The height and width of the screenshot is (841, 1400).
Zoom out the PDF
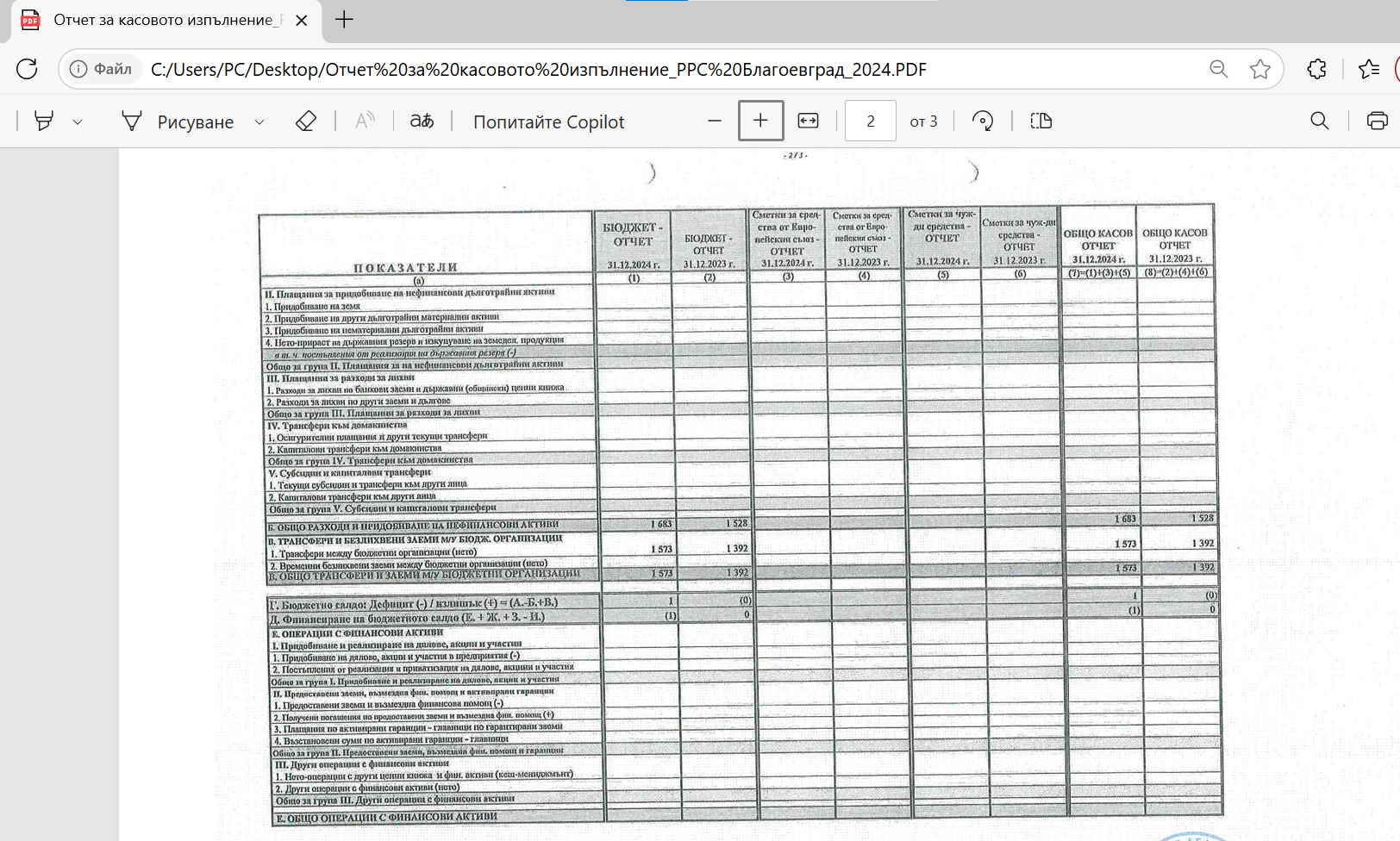coord(714,121)
